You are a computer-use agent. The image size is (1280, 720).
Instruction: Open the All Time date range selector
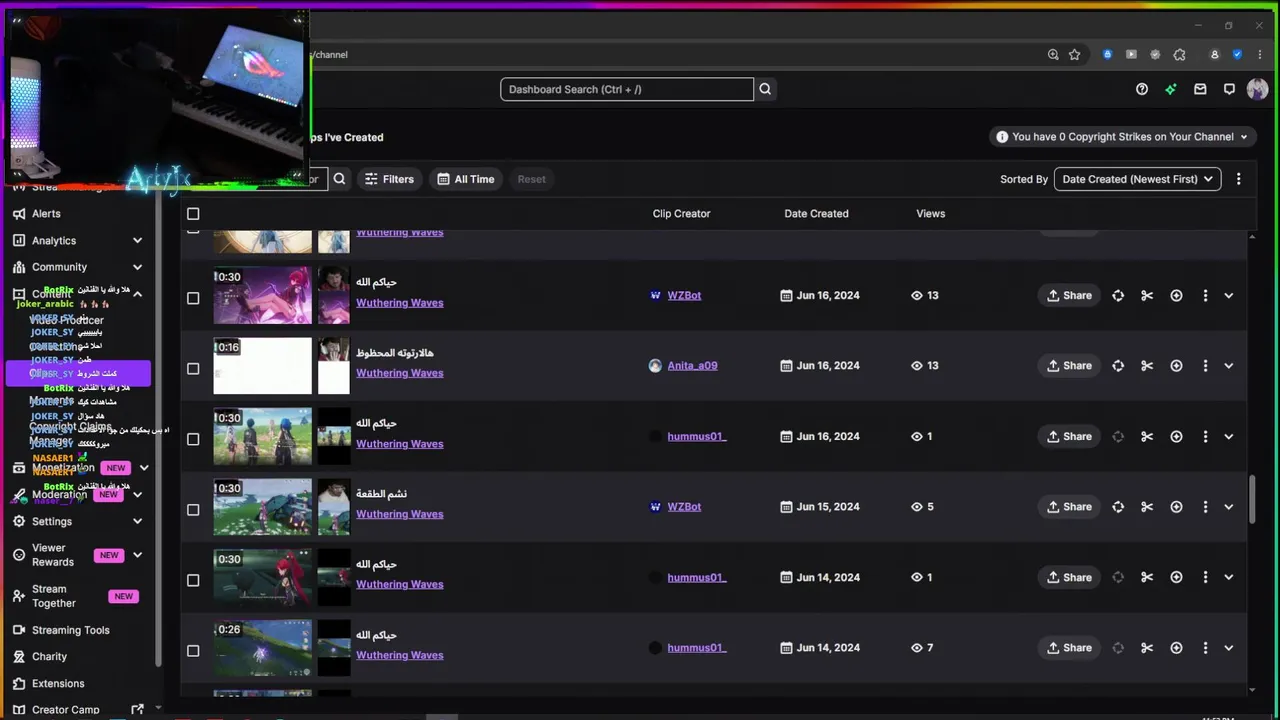point(466,179)
